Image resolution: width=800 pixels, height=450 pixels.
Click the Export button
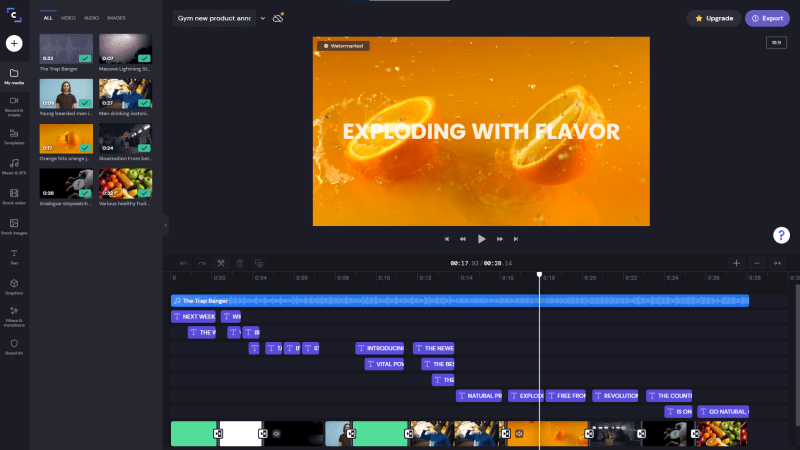767,18
